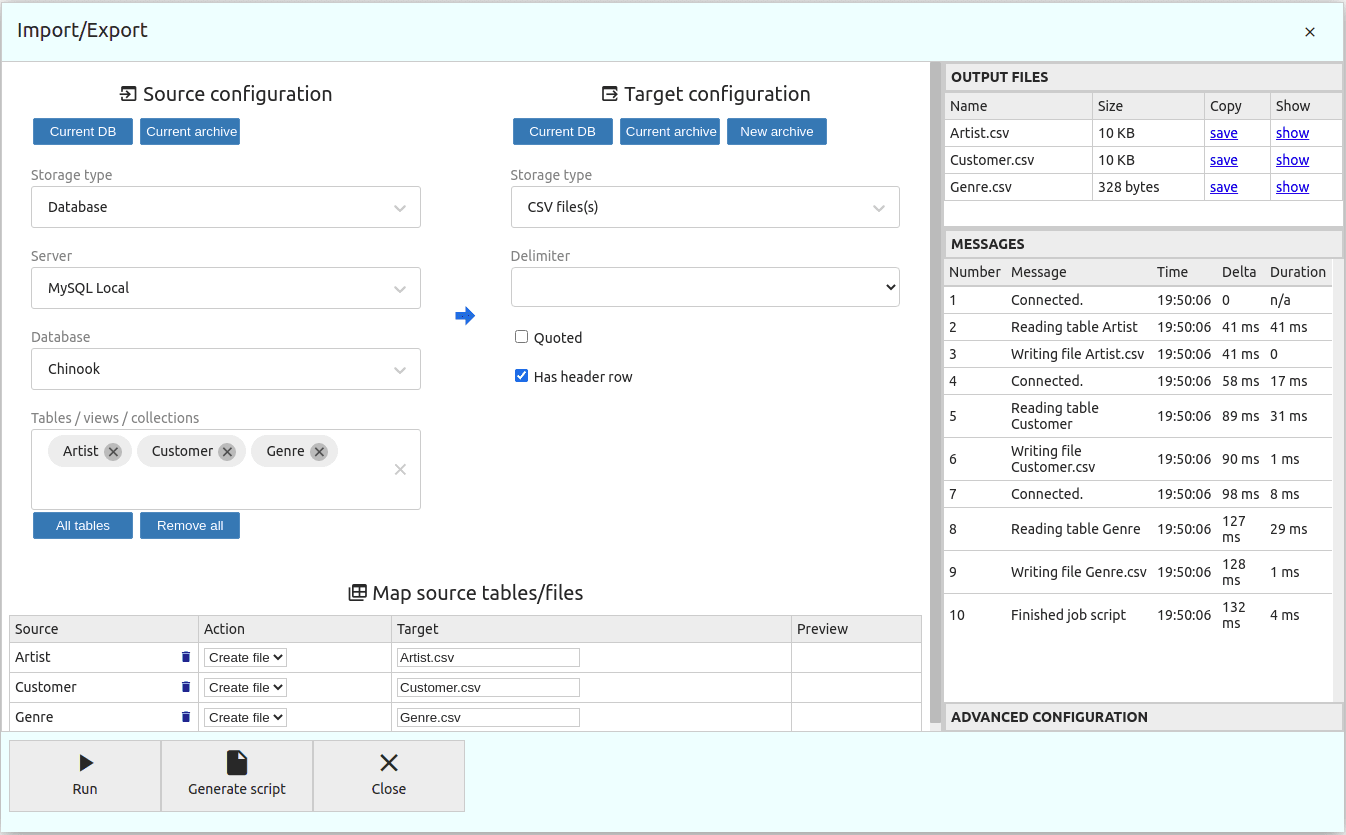Delete the Genre mapping row via trash icon

185,717
